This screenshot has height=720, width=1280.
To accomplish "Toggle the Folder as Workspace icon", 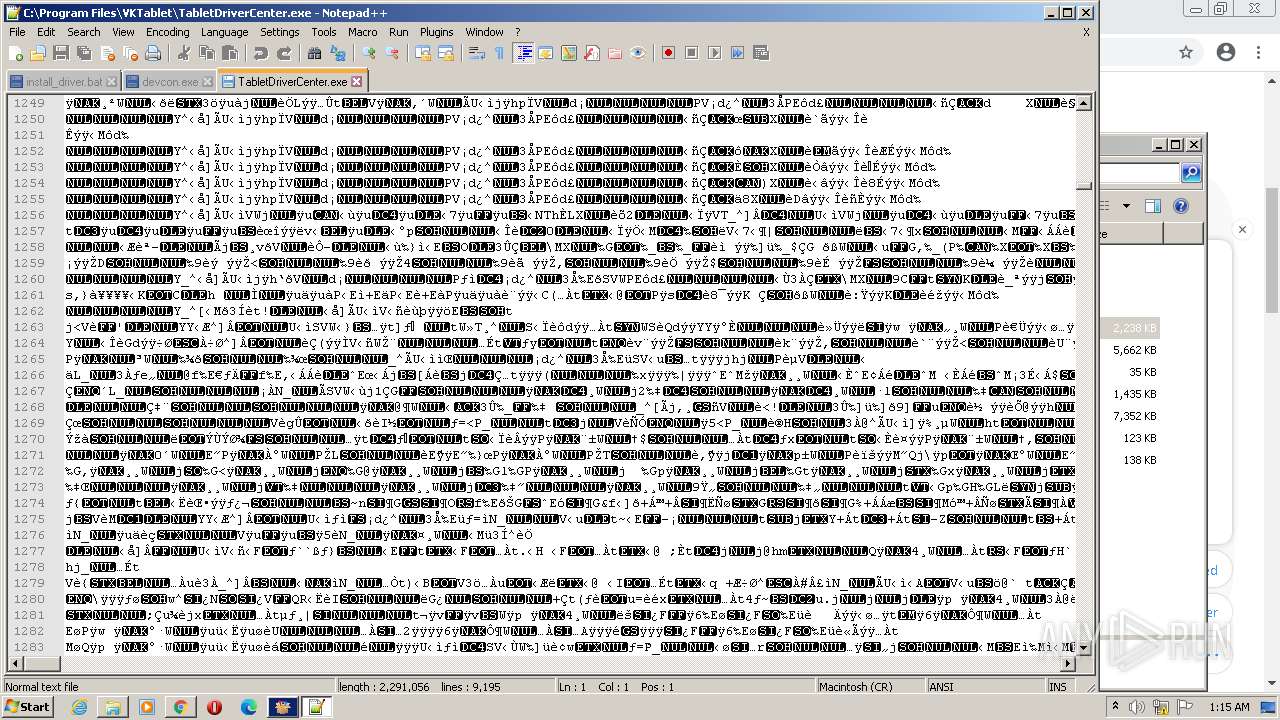I will click(615, 53).
